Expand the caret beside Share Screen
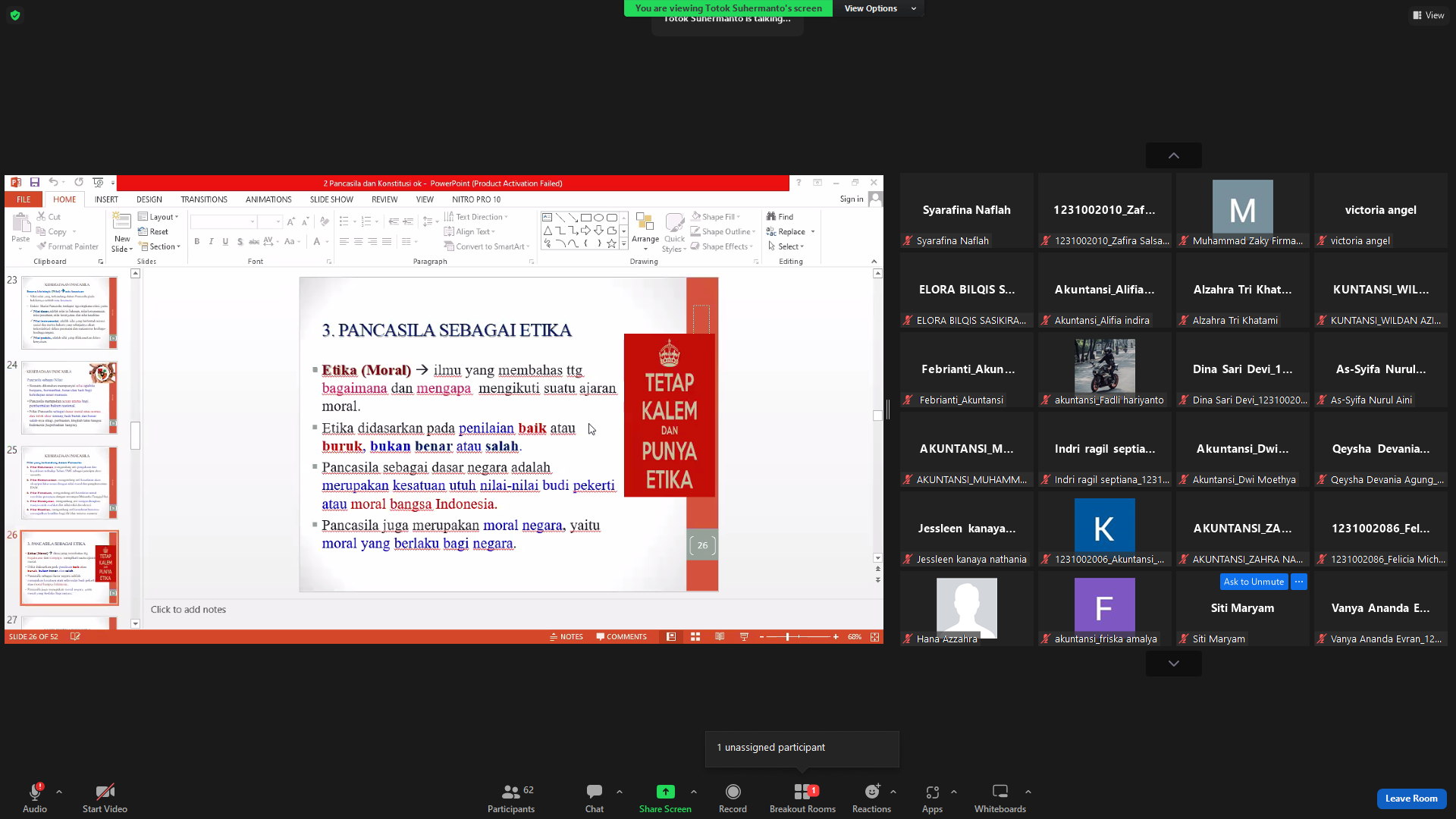Viewport: 1456px width, 819px height. click(694, 792)
